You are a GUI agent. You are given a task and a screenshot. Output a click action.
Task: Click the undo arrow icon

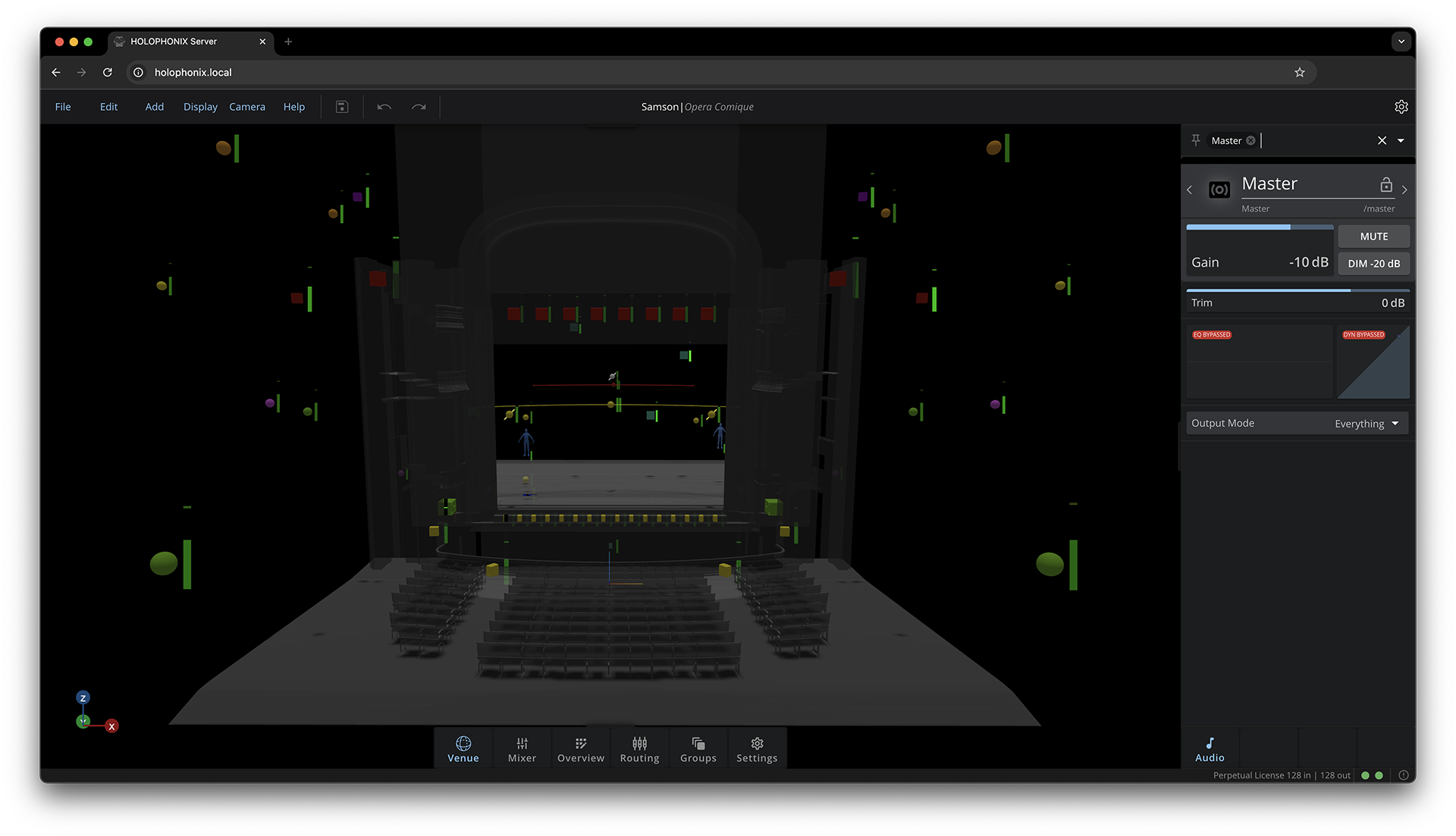coord(384,107)
